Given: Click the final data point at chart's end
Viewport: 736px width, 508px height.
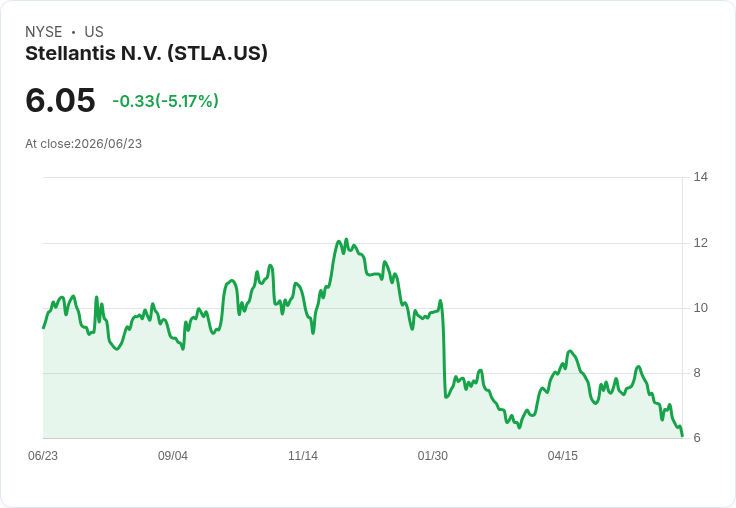Looking at the screenshot, I should [682, 436].
